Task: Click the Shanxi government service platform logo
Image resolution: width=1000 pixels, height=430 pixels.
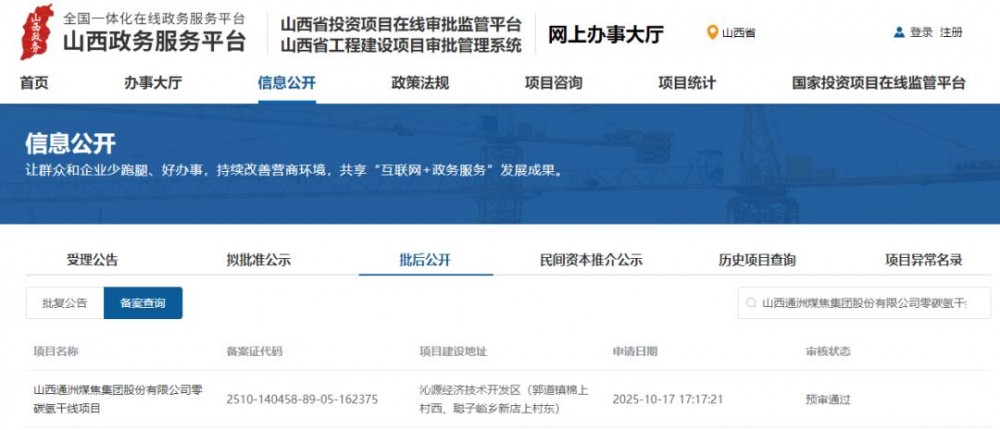Action: (38, 32)
